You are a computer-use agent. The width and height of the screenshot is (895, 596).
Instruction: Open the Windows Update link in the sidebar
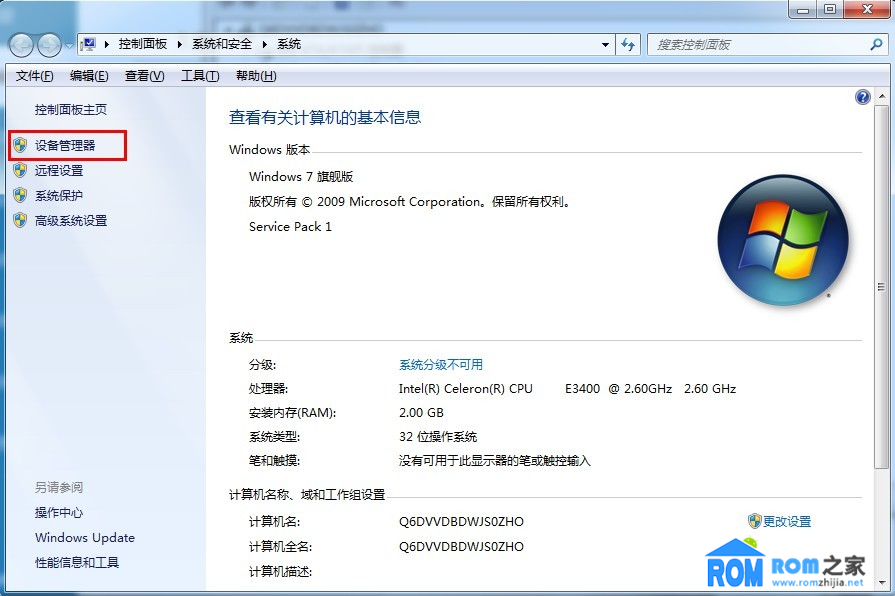85,538
